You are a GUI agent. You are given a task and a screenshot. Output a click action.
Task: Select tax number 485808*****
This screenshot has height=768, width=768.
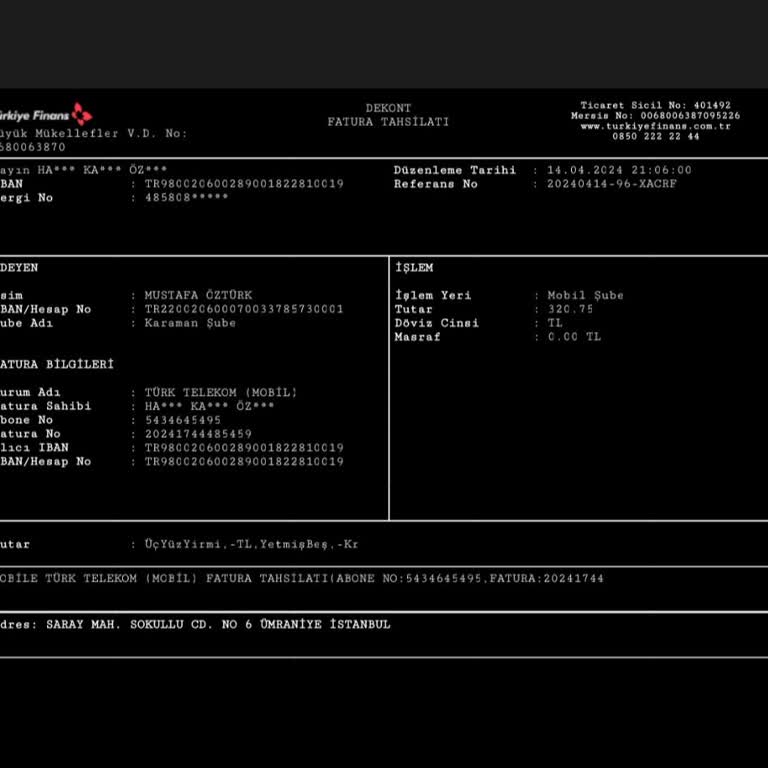click(186, 197)
